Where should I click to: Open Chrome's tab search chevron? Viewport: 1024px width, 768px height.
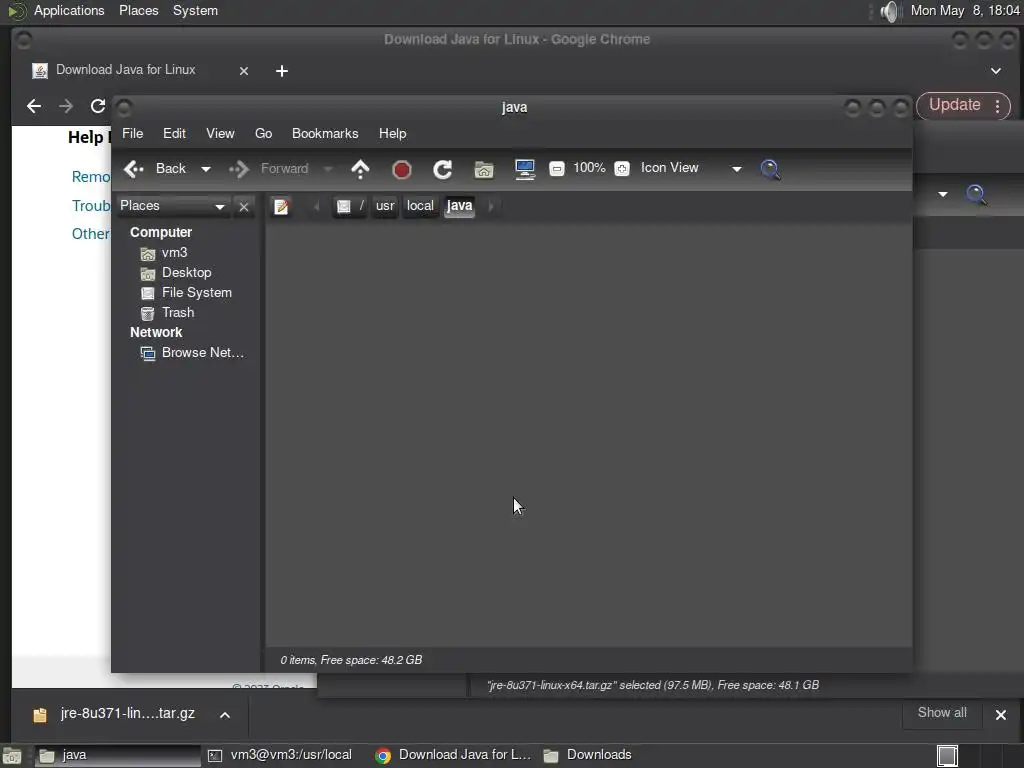click(995, 71)
